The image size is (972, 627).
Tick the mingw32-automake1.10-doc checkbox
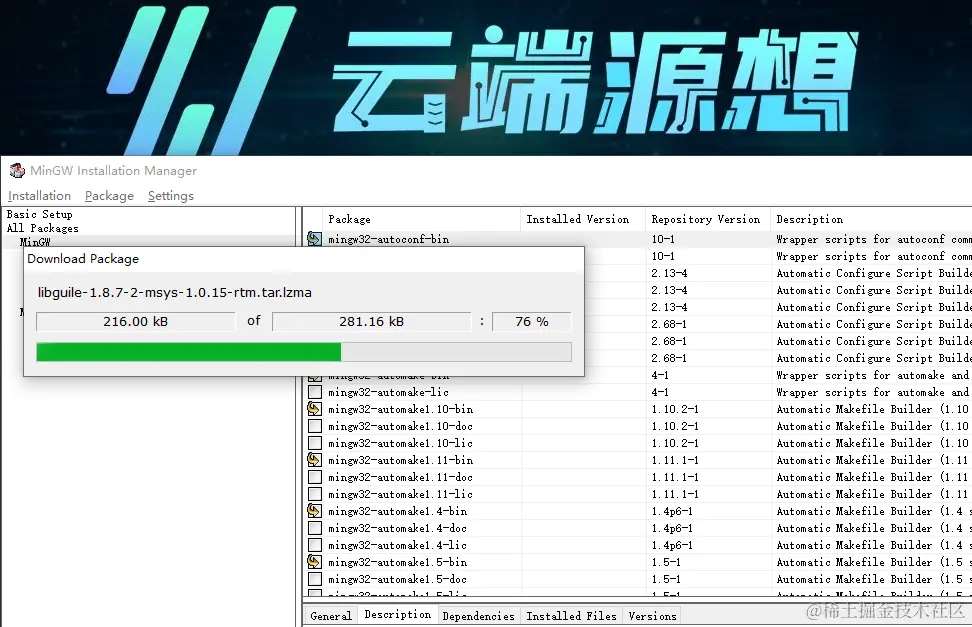(x=315, y=426)
